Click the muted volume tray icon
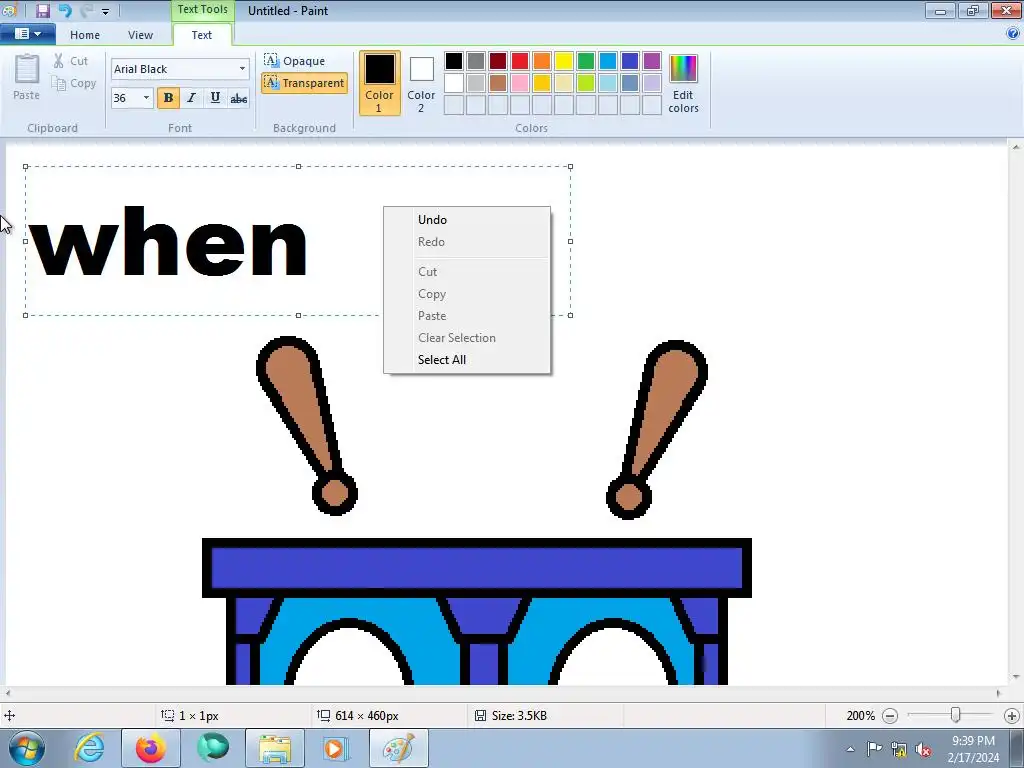1024x768 pixels. [x=923, y=750]
